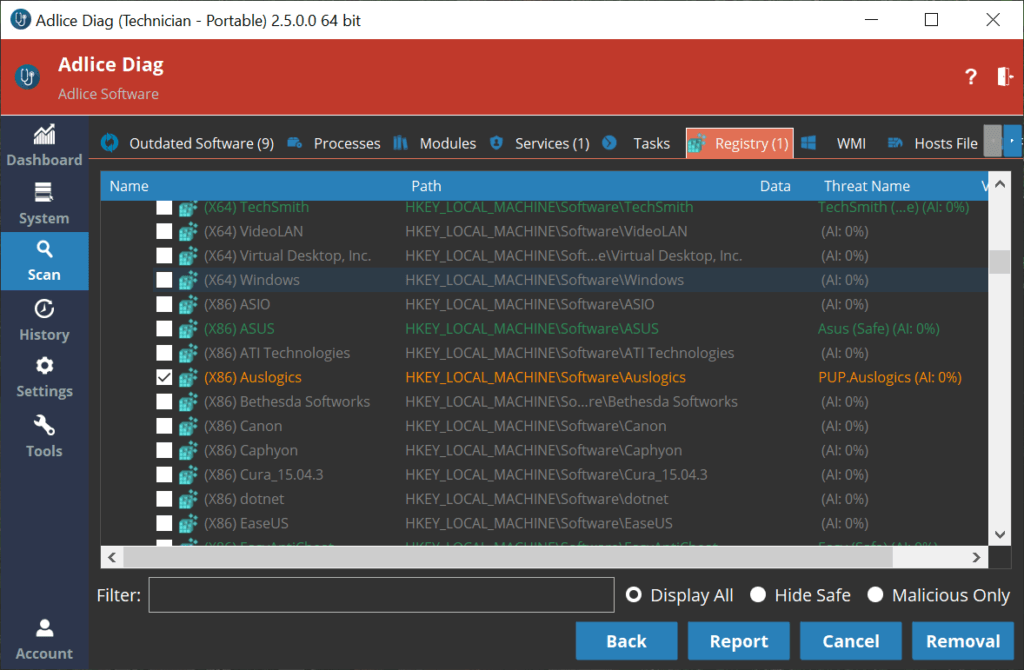Viewport: 1024px width, 670px height.
Task: Check the (X64) VideoLAN entry checkbox
Action: [x=164, y=232]
